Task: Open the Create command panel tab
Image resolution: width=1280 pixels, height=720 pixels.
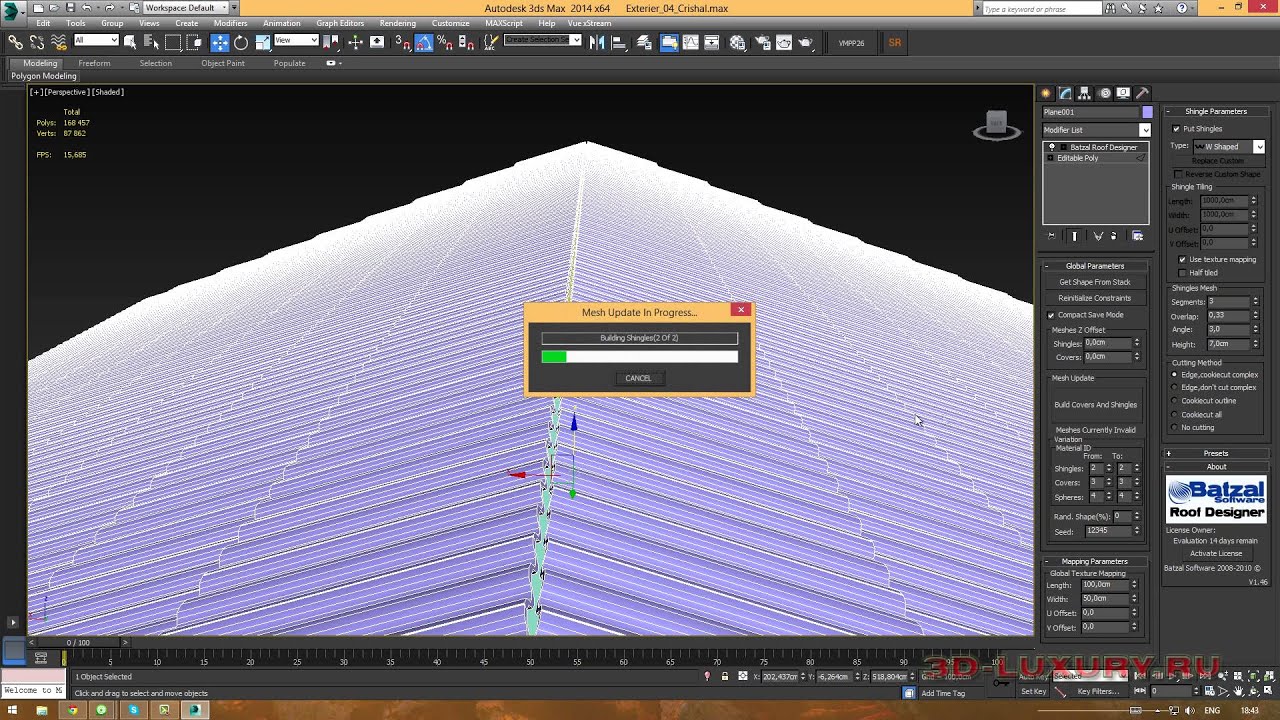Action: click(1046, 93)
